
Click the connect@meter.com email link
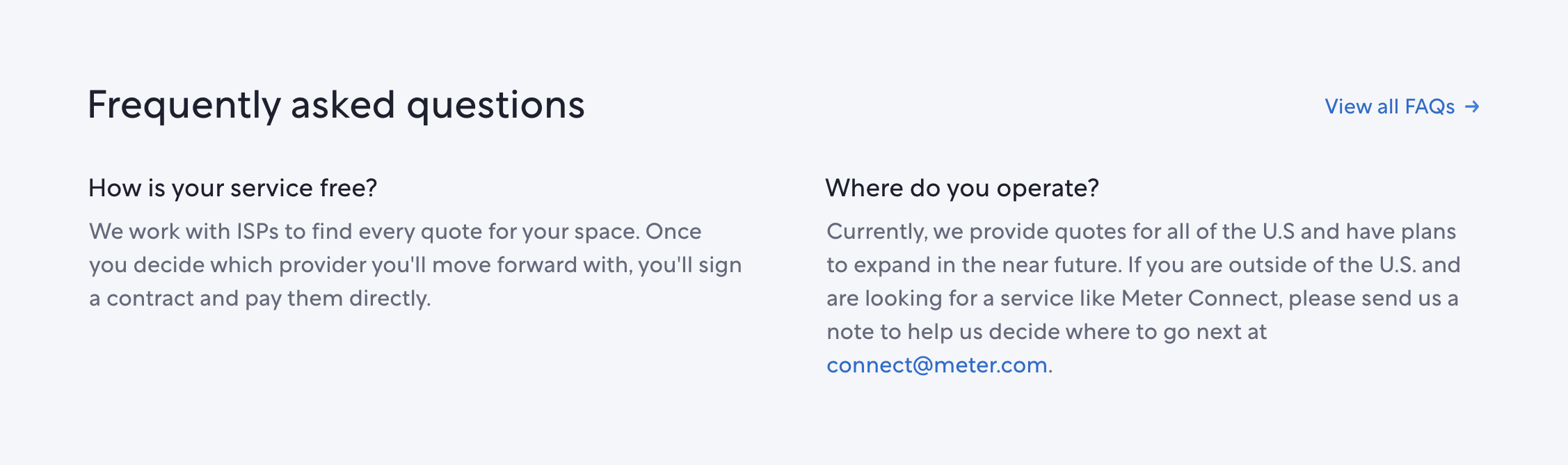[x=936, y=365]
